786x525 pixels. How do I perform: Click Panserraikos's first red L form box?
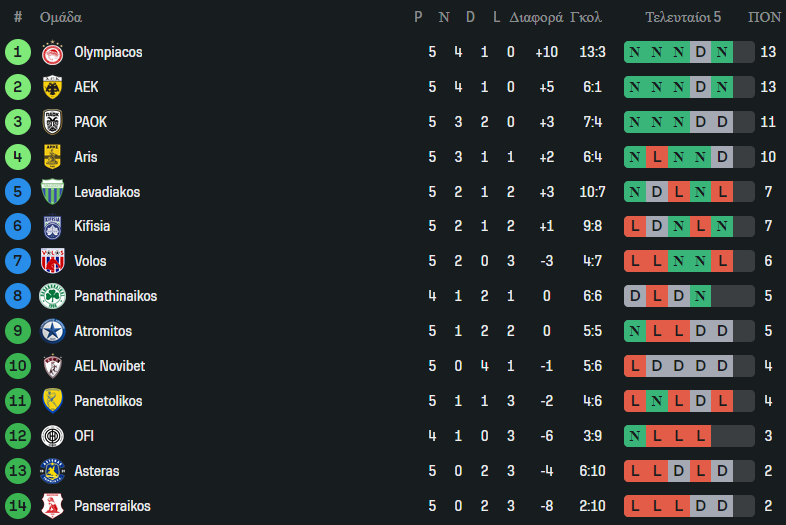pyautogui.click(x=635, y=506)
